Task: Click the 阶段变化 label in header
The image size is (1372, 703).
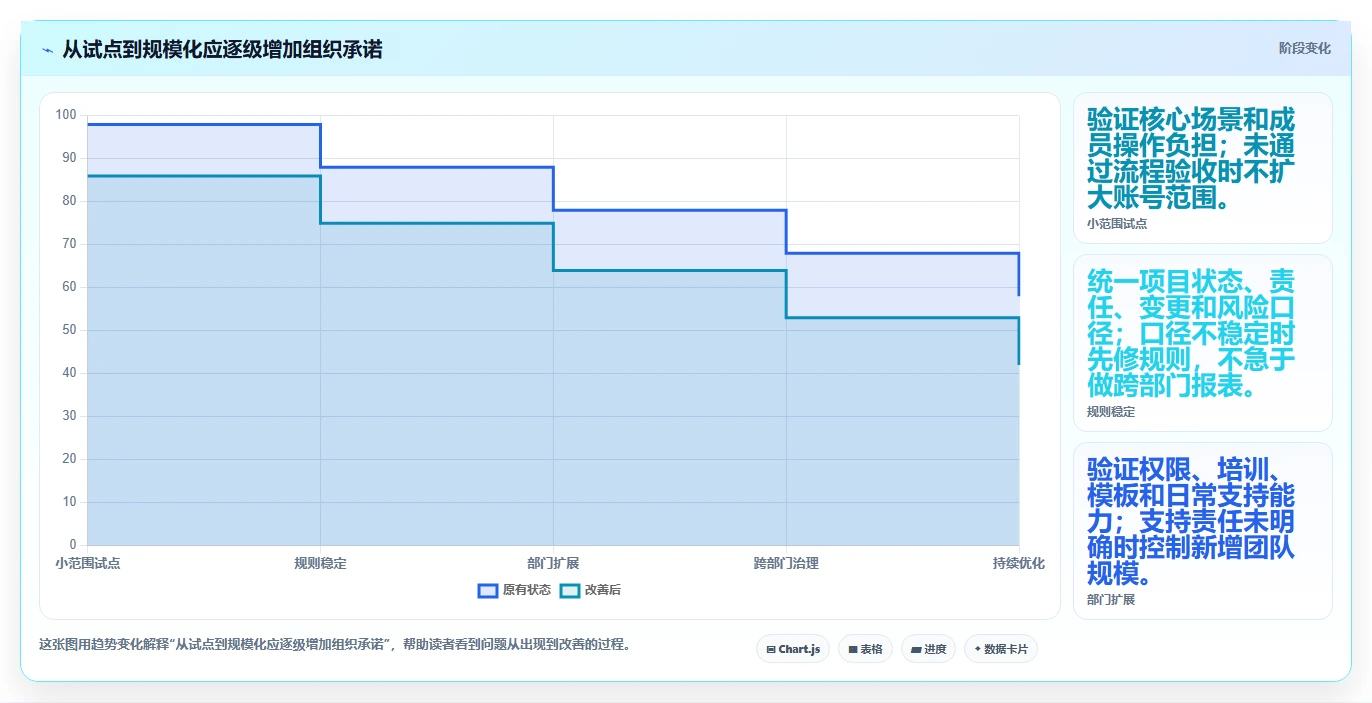Action: tap(1304, 48)
